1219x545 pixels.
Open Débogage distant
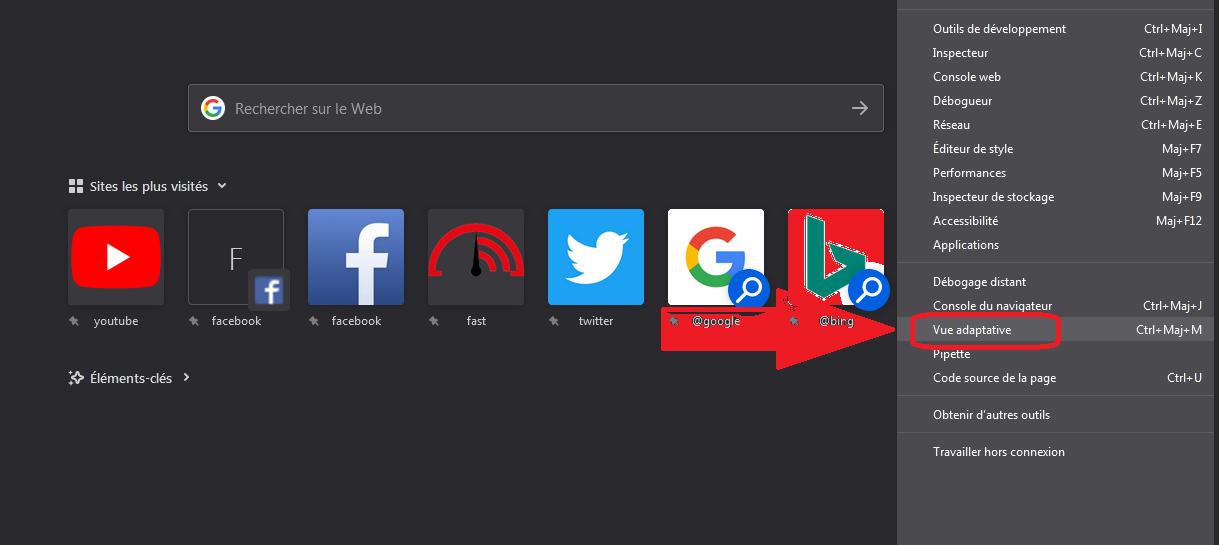[1058, 282]
